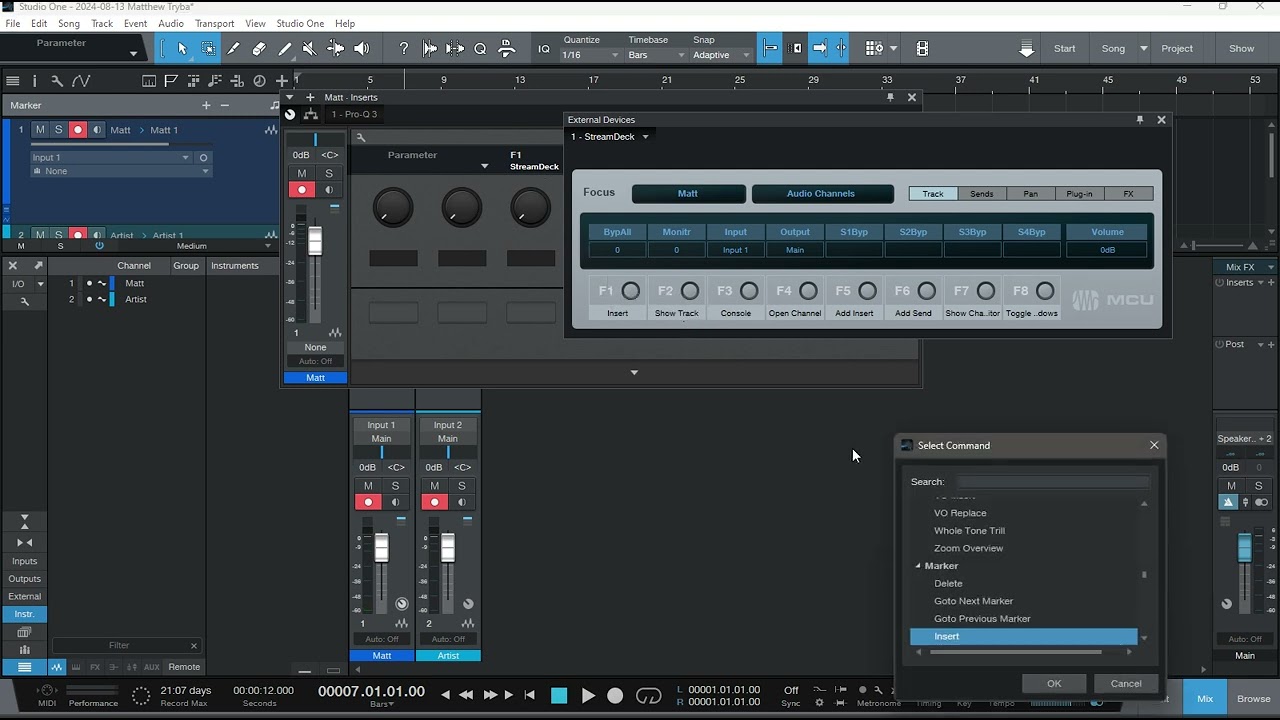Click the Filter field in console

126,646
